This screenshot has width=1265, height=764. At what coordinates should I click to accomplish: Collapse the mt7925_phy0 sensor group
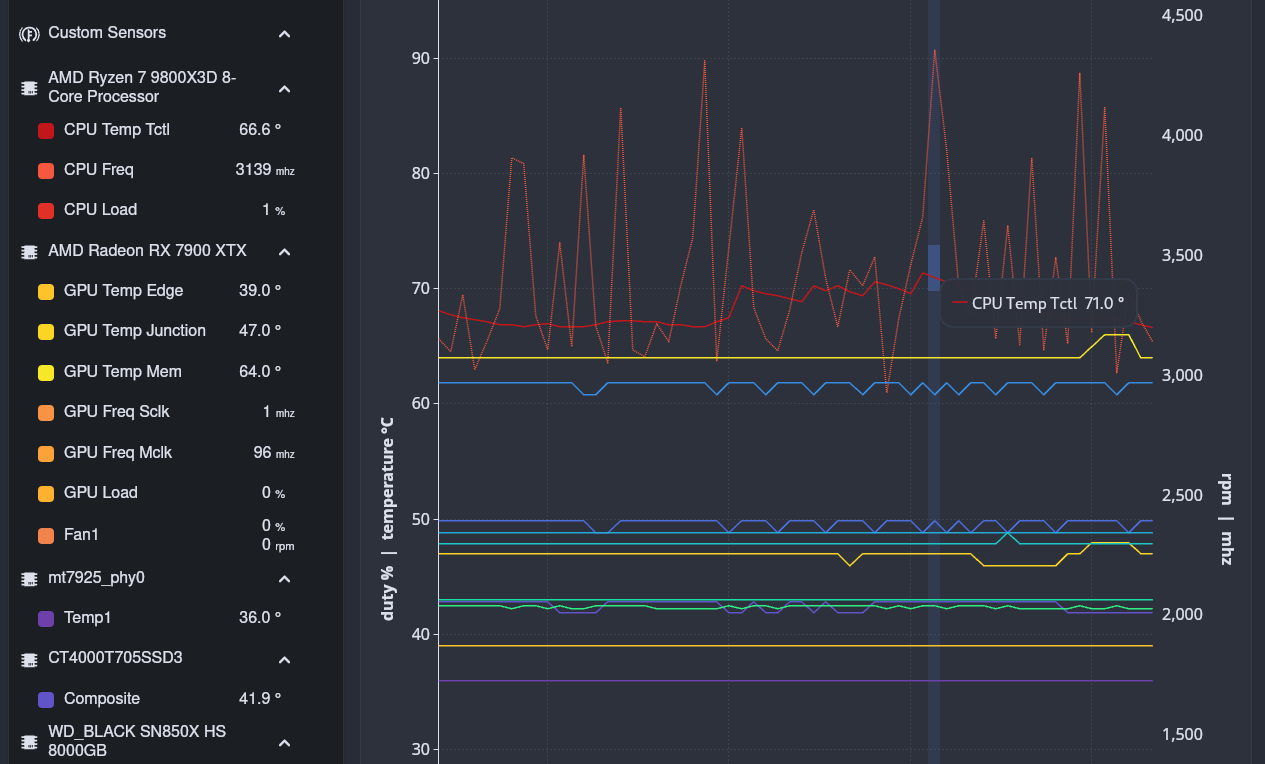(284, 579)
